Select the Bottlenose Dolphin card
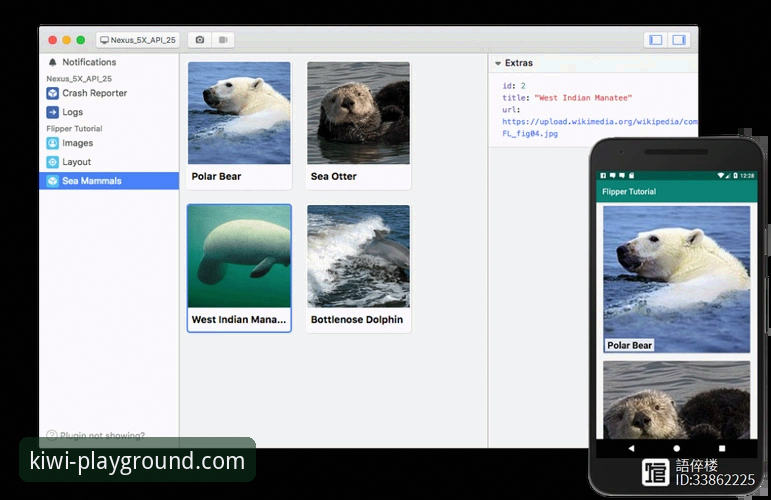Image resolution: width=771 pixels, height=500 pixels. [358, 268]
